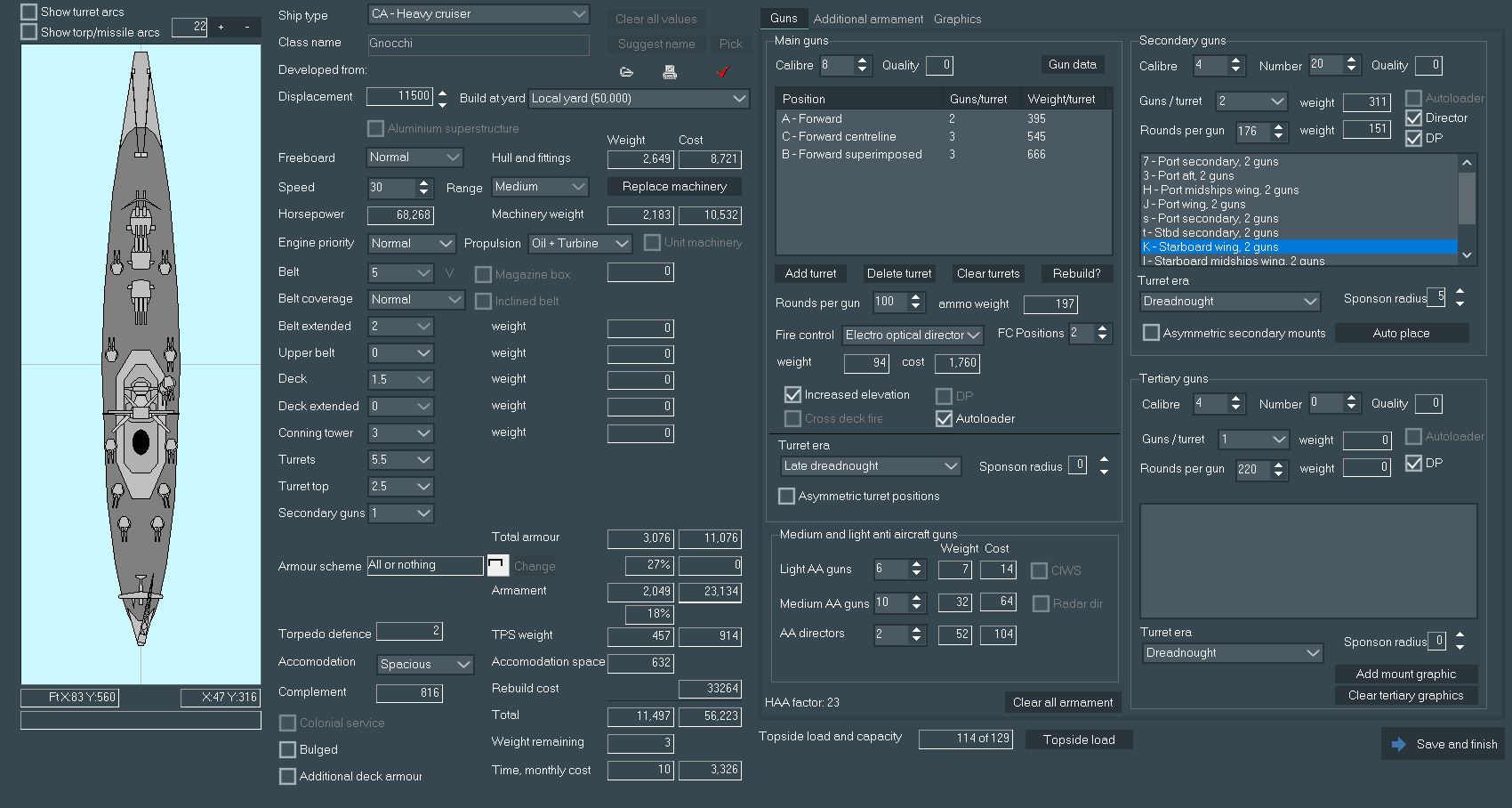This screenshot has width=1512, height=808.
Task: Click Clear all armament button
Action: pos(1062,702)
